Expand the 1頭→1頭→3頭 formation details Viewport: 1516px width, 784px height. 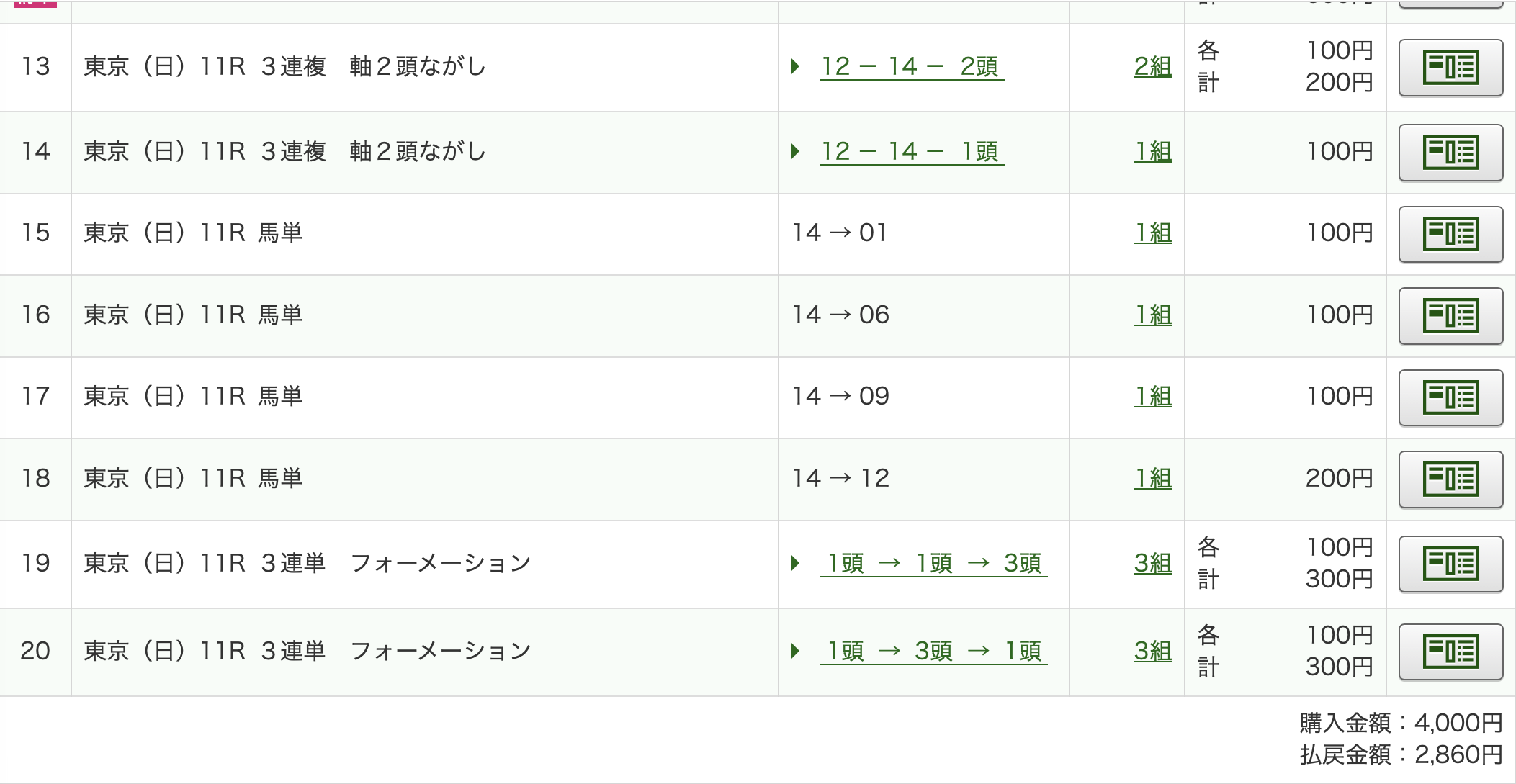pyautogui.click(x=933, y=564)
